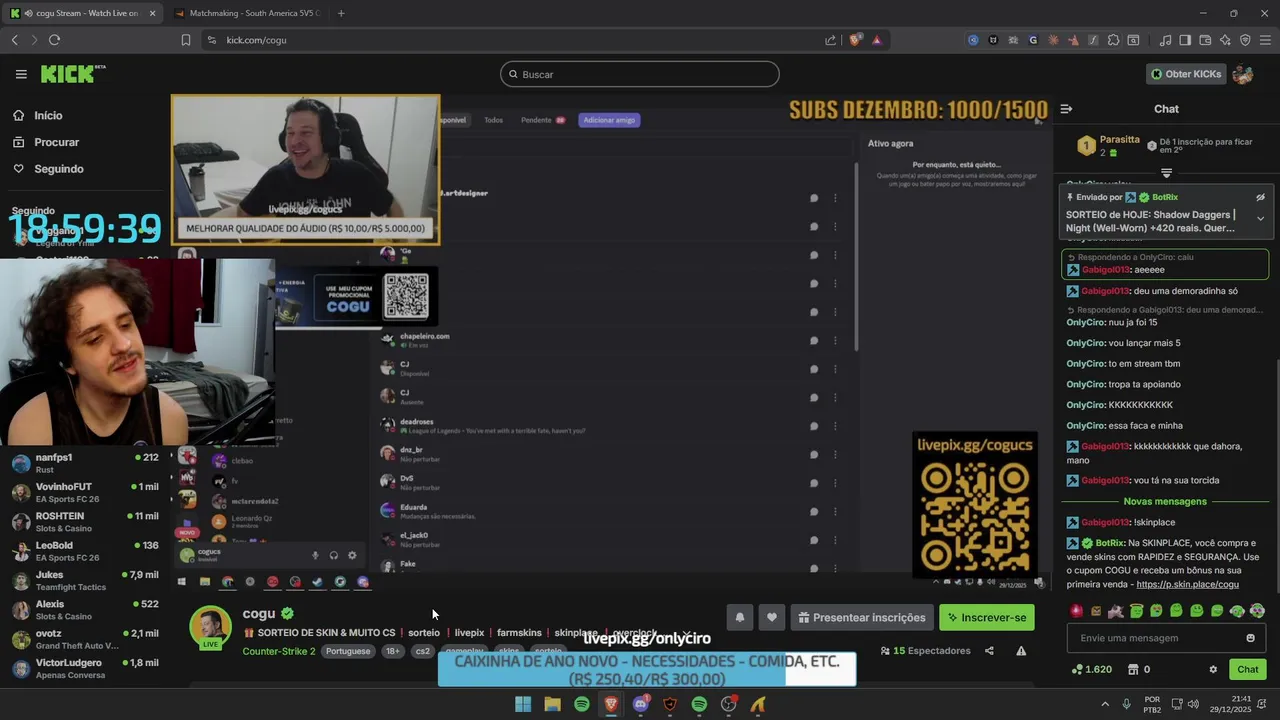Image resolution: width=1280 pixels, height=720 pixels.
Task: Switch to cogu Stream browser tab
Action: 82,13
